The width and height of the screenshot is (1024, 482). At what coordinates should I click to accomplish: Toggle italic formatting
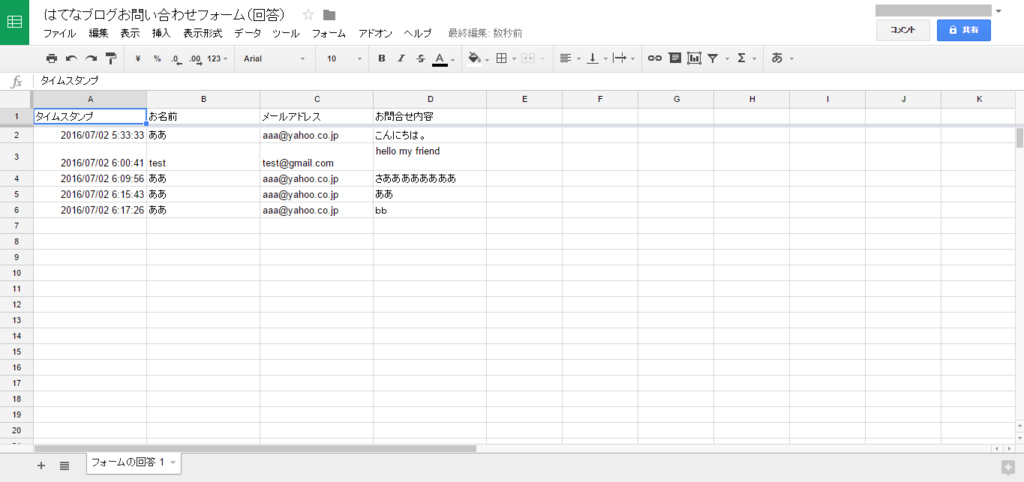401,59
